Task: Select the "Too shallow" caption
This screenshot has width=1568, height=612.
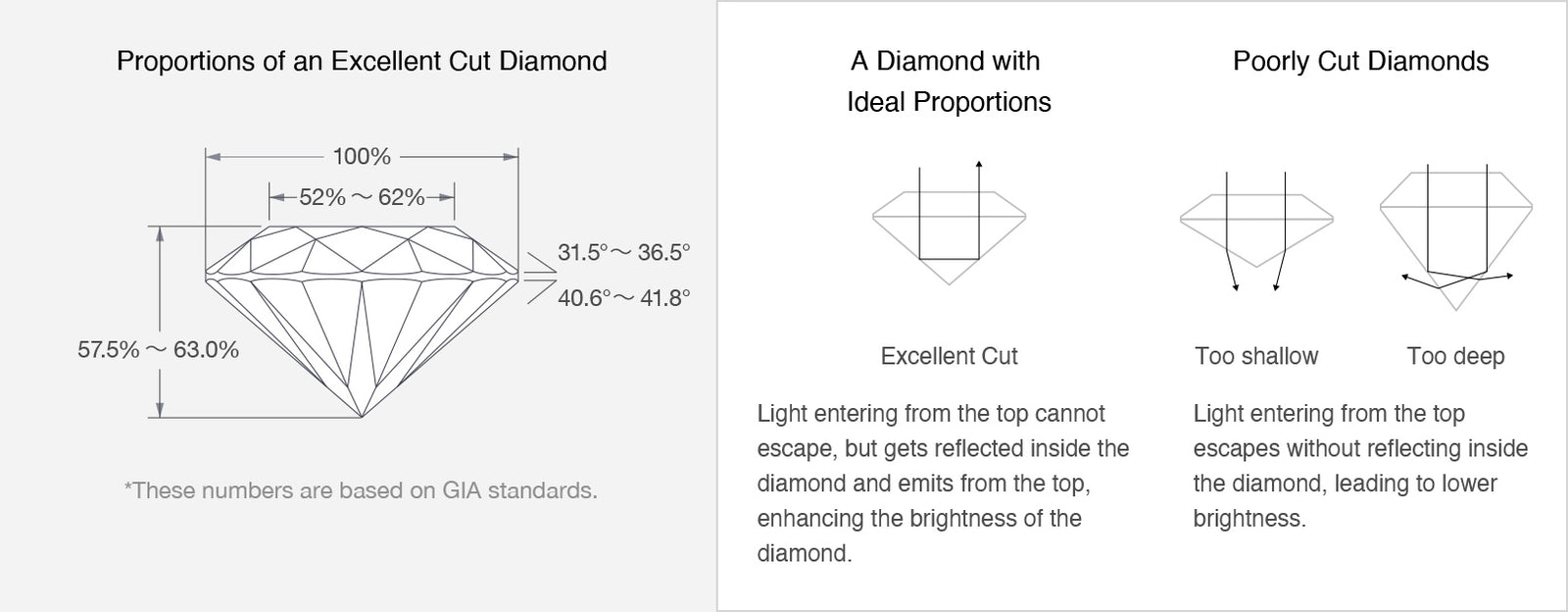Action: [1256, 356]
